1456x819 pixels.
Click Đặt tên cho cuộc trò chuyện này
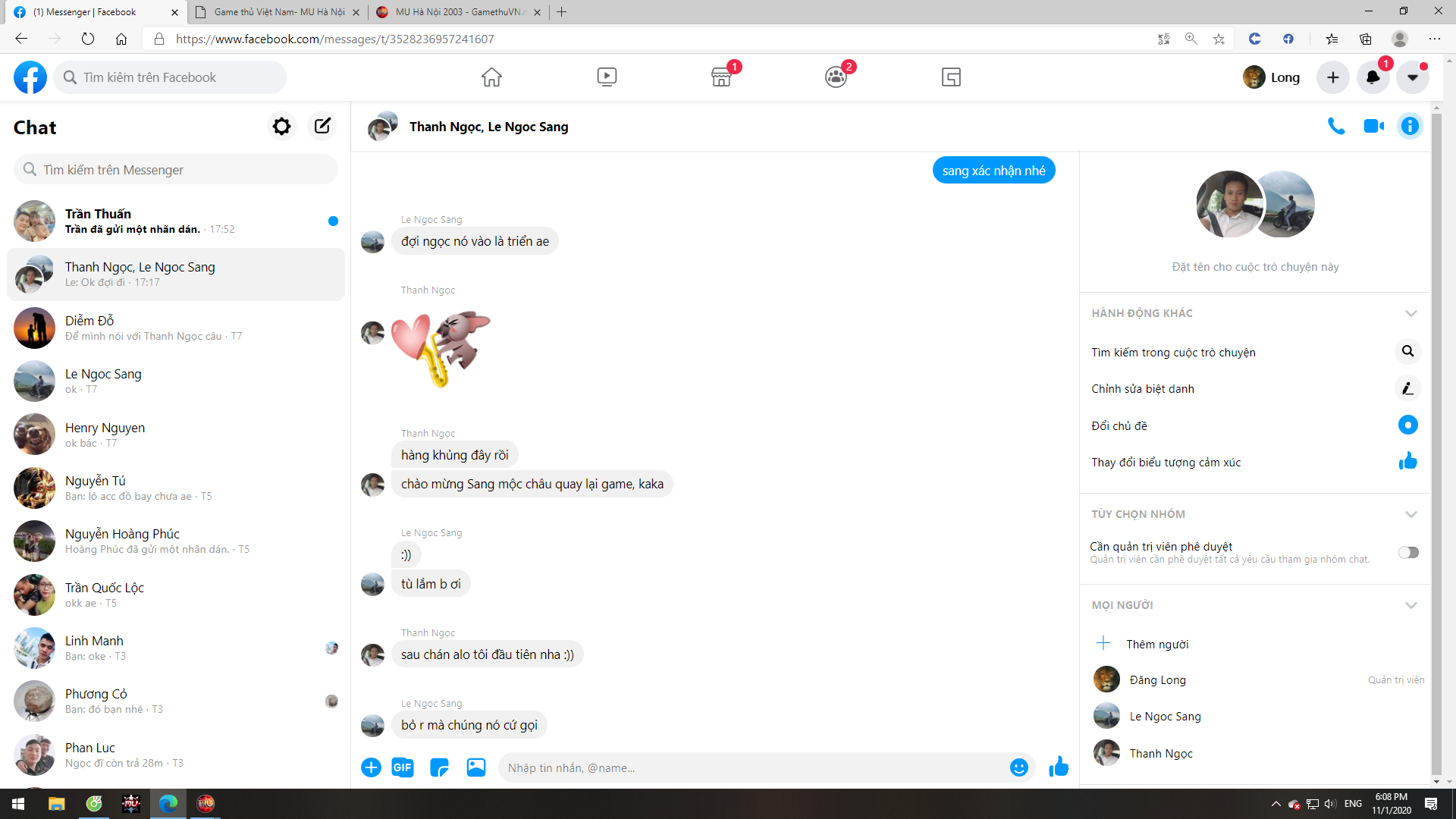click(x=1254, y=266)
